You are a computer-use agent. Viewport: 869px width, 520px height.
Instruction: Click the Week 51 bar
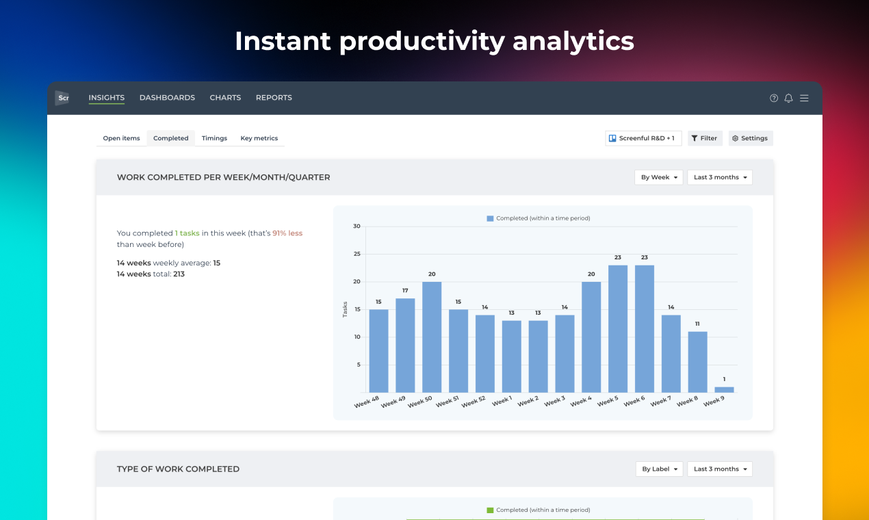click(458, 351)
